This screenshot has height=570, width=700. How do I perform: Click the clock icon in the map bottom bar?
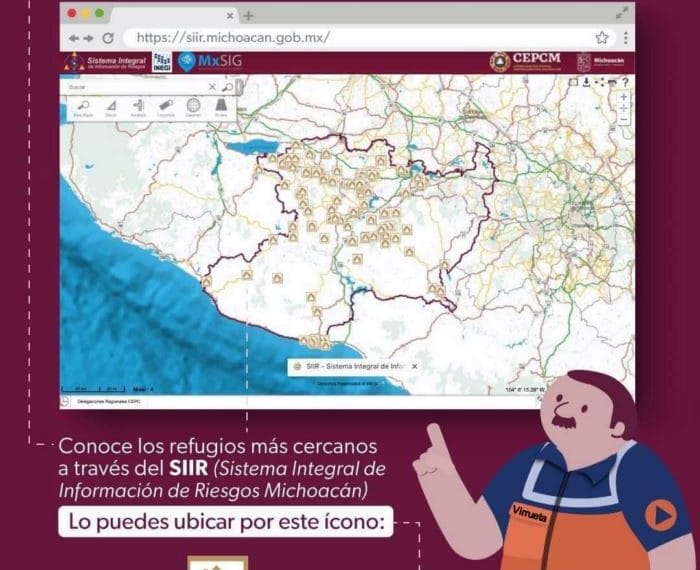(x=65, y=401)
